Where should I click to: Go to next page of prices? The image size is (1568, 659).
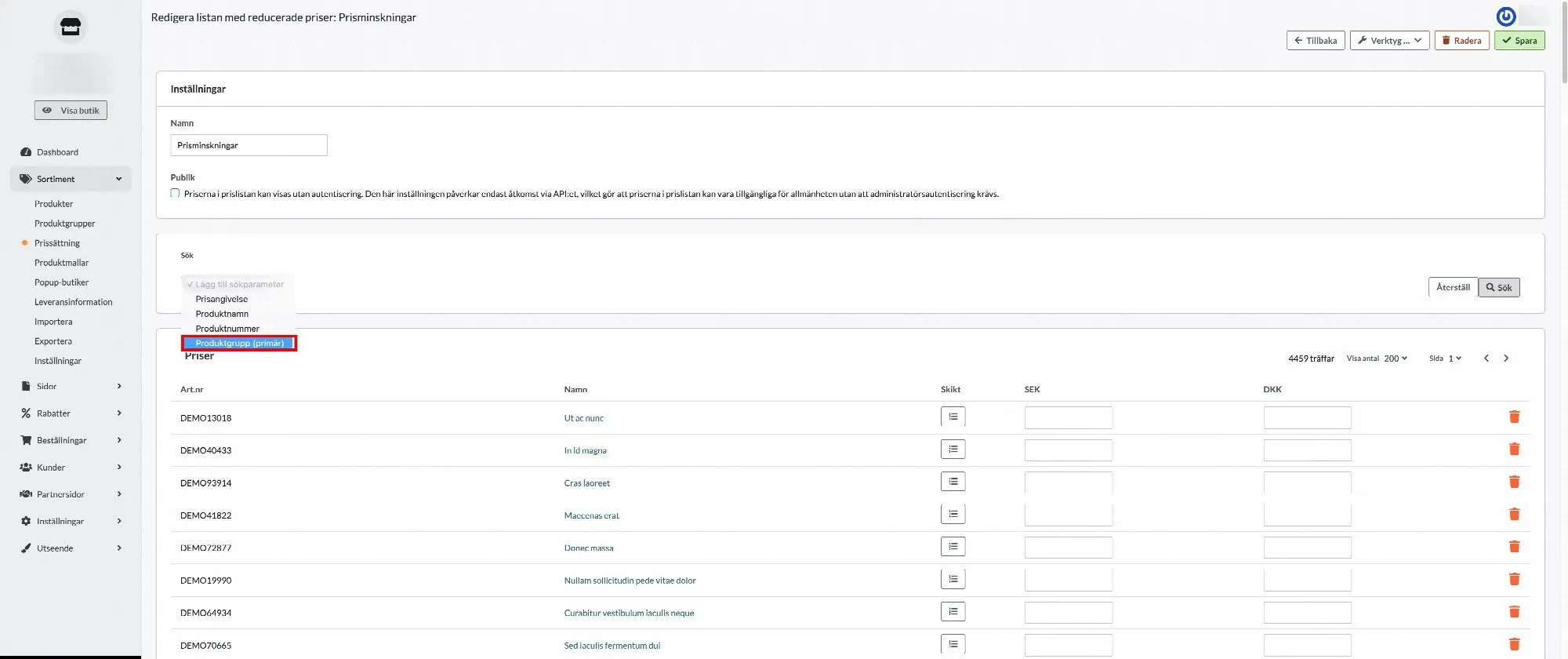click(x=1506, y=359)
